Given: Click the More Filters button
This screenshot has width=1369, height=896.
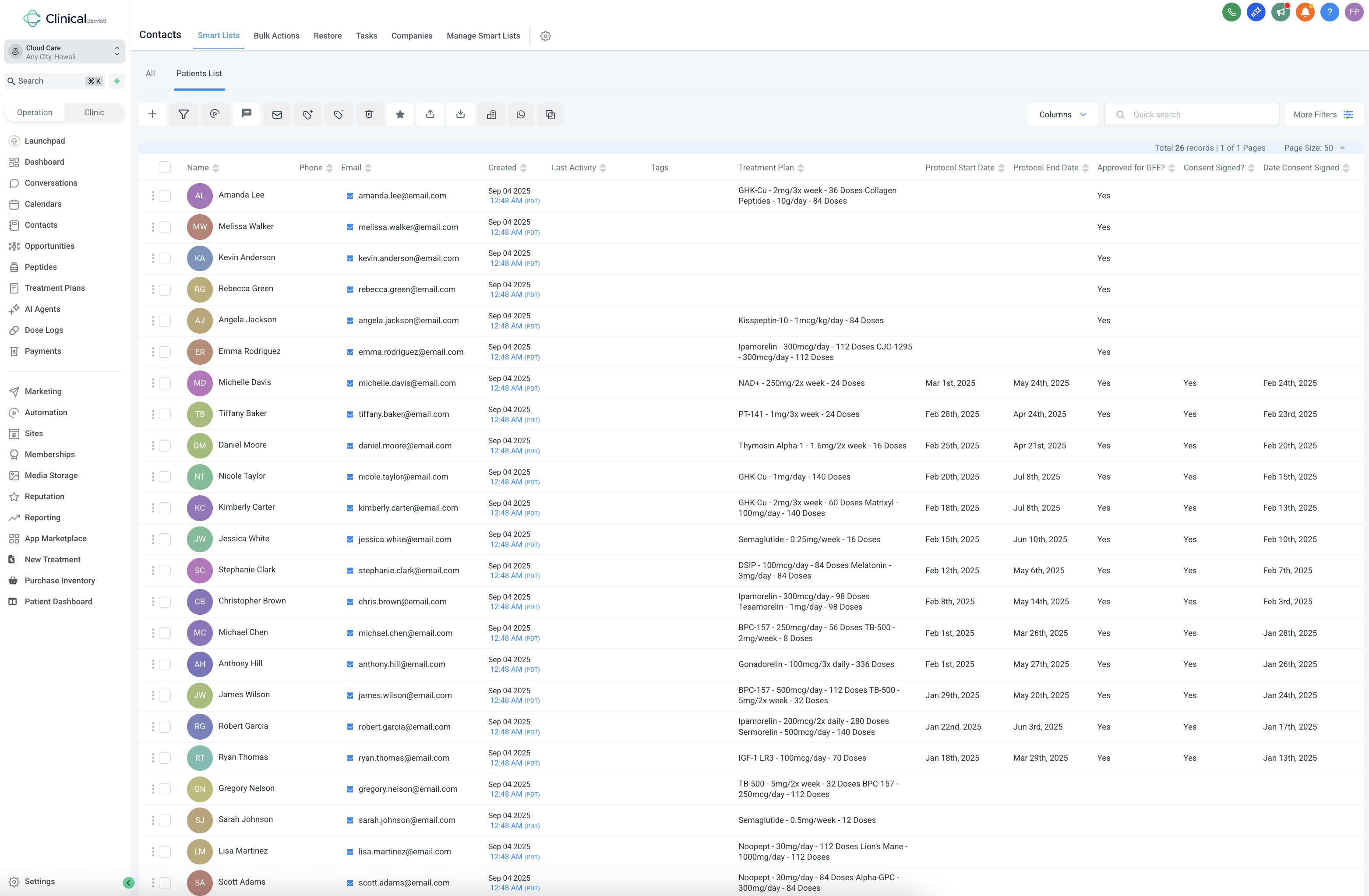Looking at the screenshot, I should [1323, 114].
